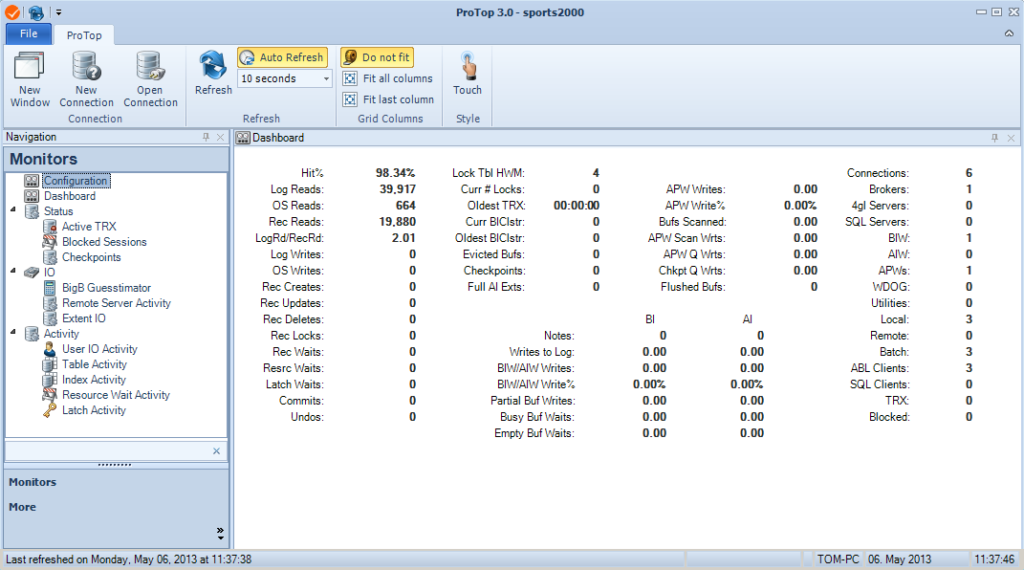Select Configuration in the Monitors tree
The width and height of the screenshot is (1024, 570).
pos(76,181)
